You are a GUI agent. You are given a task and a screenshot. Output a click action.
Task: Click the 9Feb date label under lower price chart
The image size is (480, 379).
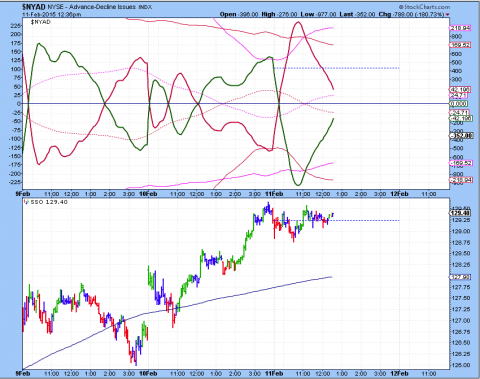point(23,373)
